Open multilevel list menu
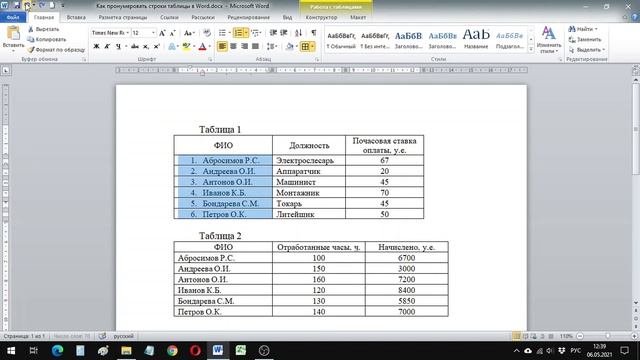The width and height of the screenshot is (640, 360). 256,33
